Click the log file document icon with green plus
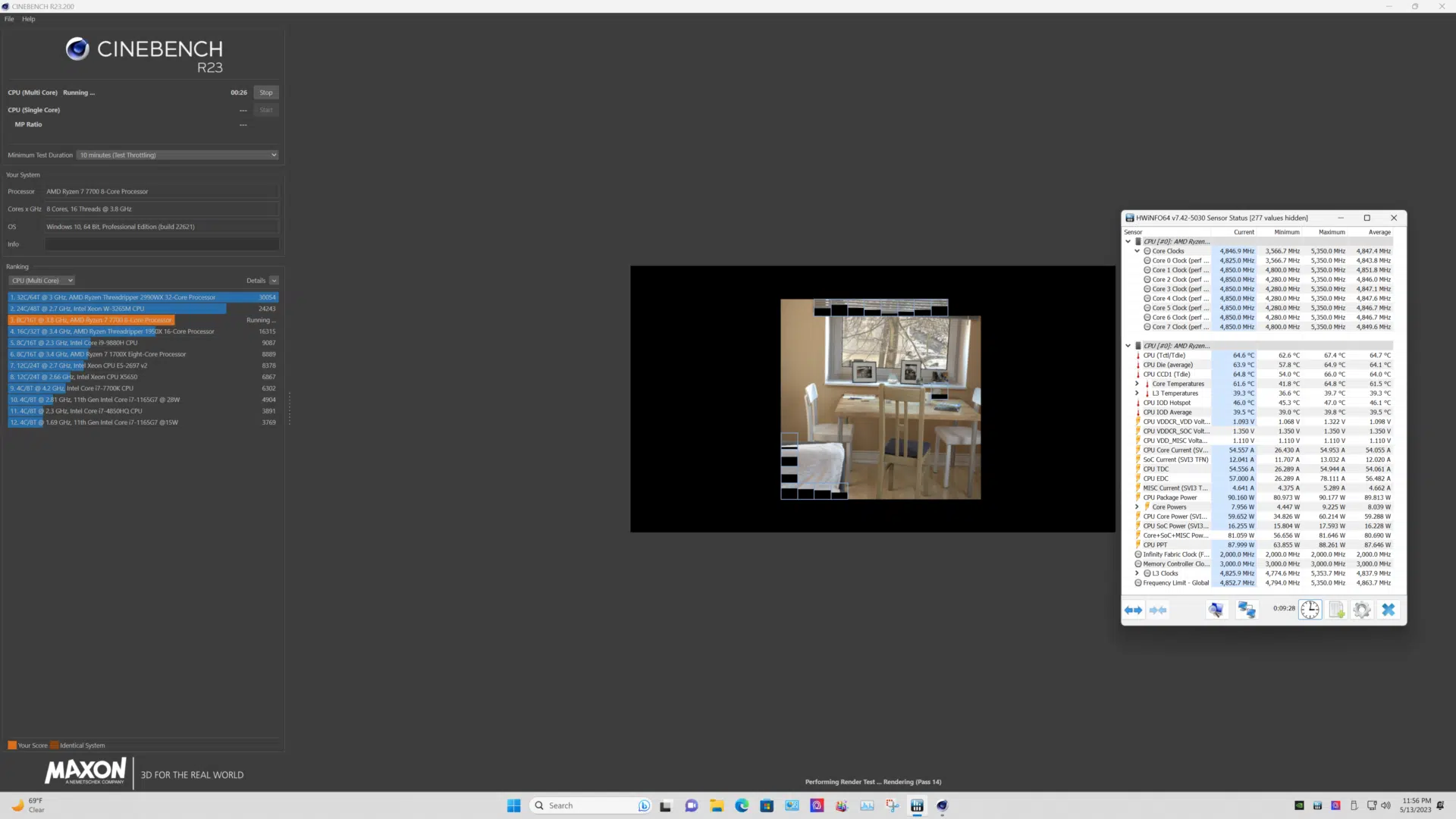The image size is (1456, 819). click(x=1336, y=610)
